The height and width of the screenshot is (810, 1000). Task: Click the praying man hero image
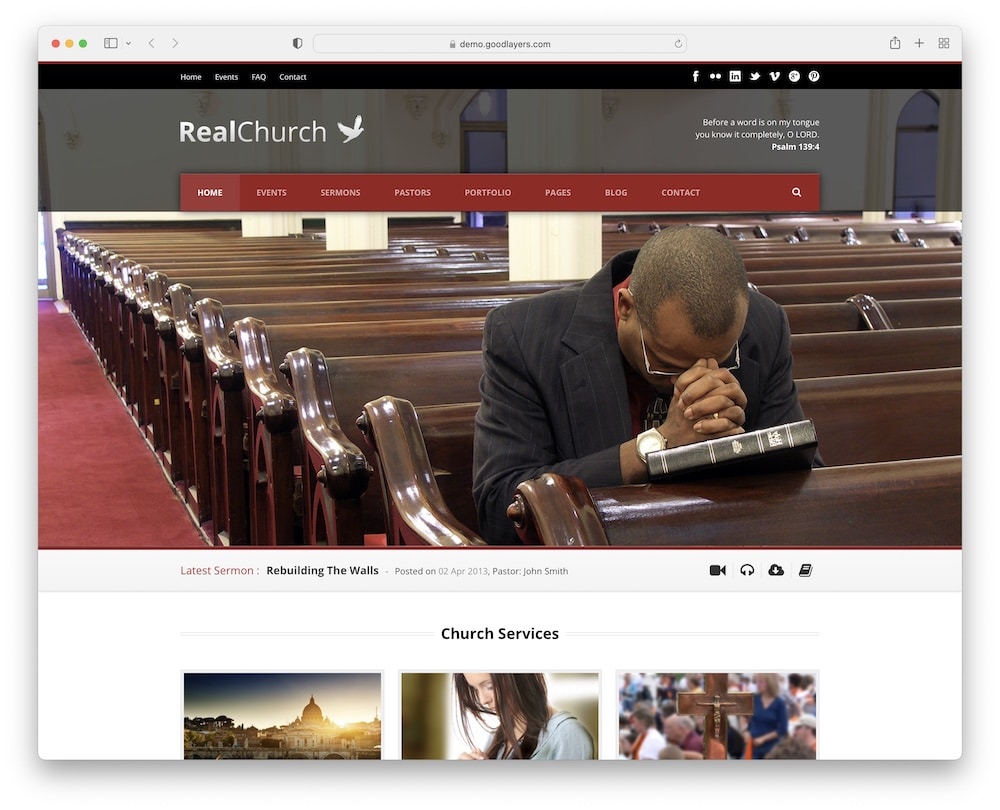point(500,379)
